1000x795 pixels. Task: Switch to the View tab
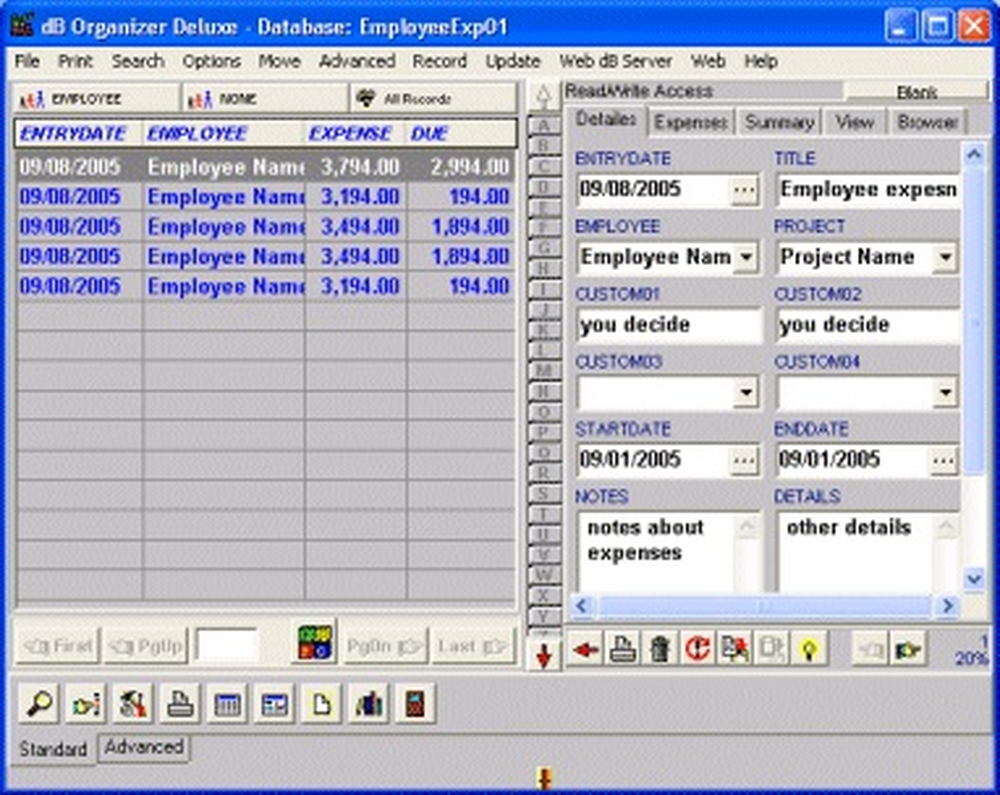click(855, 122)
